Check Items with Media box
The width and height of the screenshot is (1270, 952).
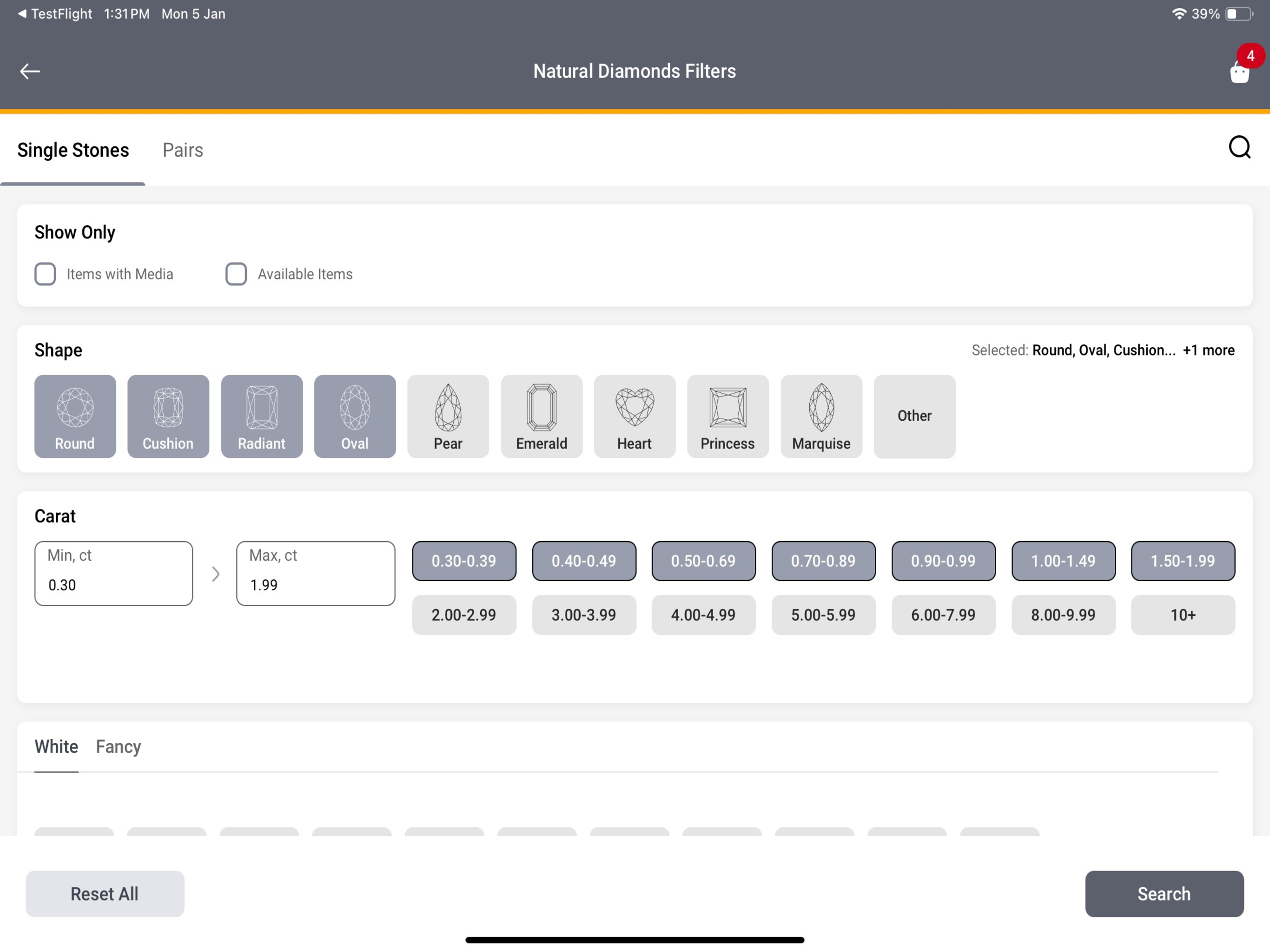click(46, 274)
